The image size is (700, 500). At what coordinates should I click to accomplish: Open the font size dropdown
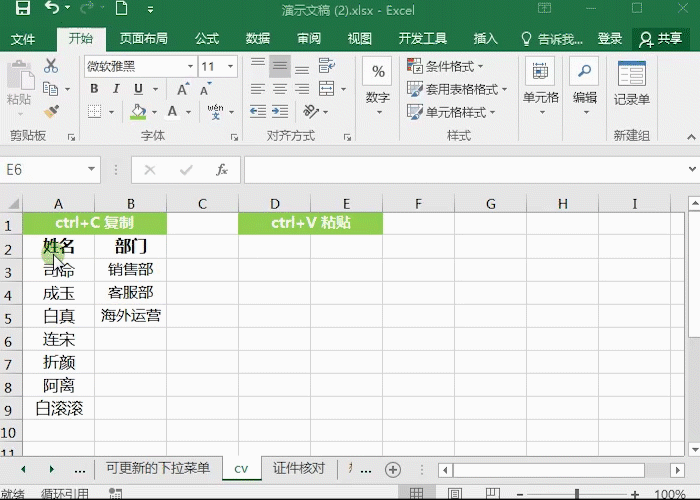(230, 67)
